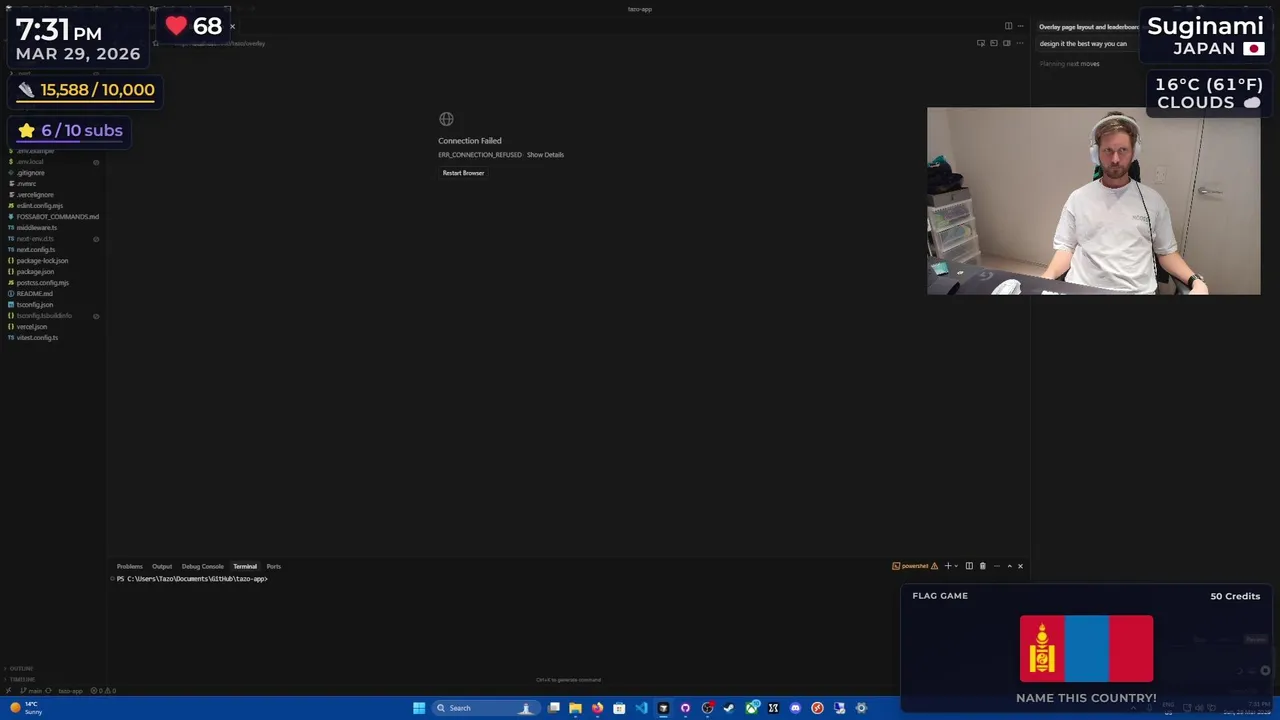The image size is (1280, 720).
Task: Open Visual Studio Code from taskbar
Action: click(x=641, y=708)
